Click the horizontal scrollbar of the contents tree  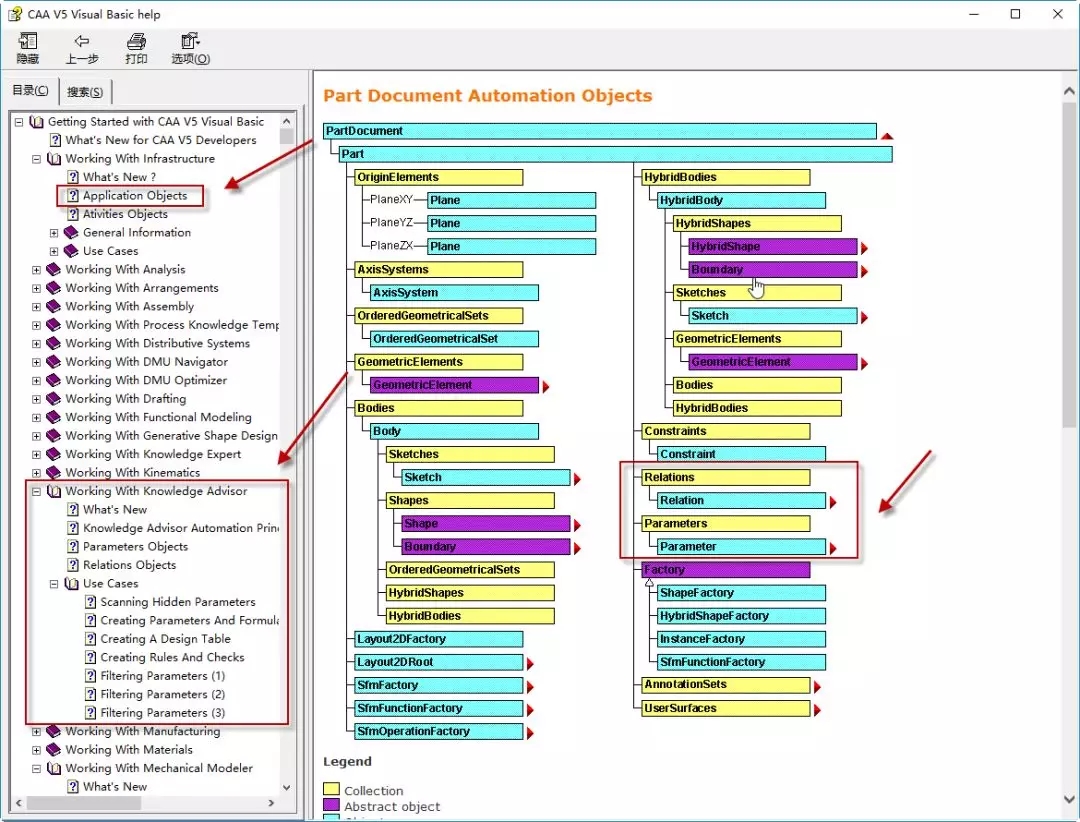(83, 803)
